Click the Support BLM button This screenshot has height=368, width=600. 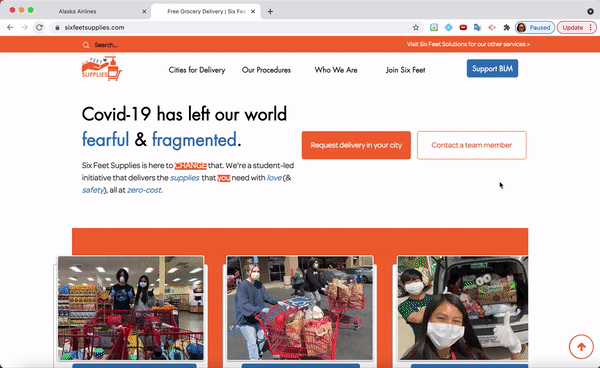coord(492,68)
